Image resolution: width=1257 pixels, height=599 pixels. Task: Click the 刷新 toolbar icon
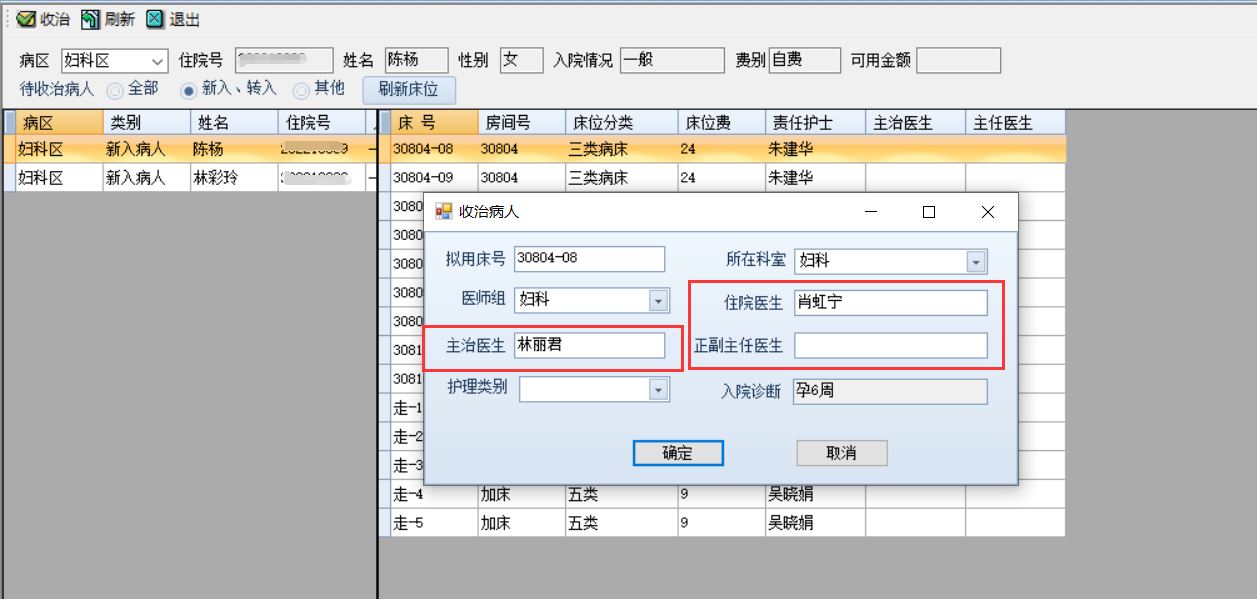tap(90, 19)
